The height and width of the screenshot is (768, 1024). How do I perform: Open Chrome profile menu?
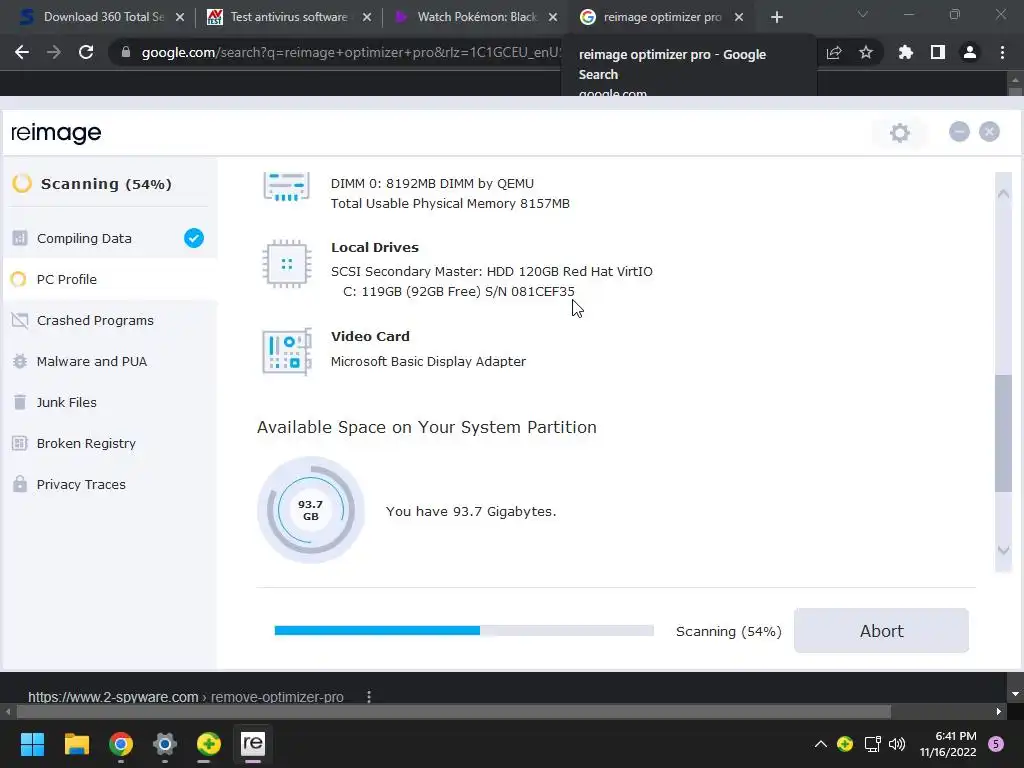point(970,52)
